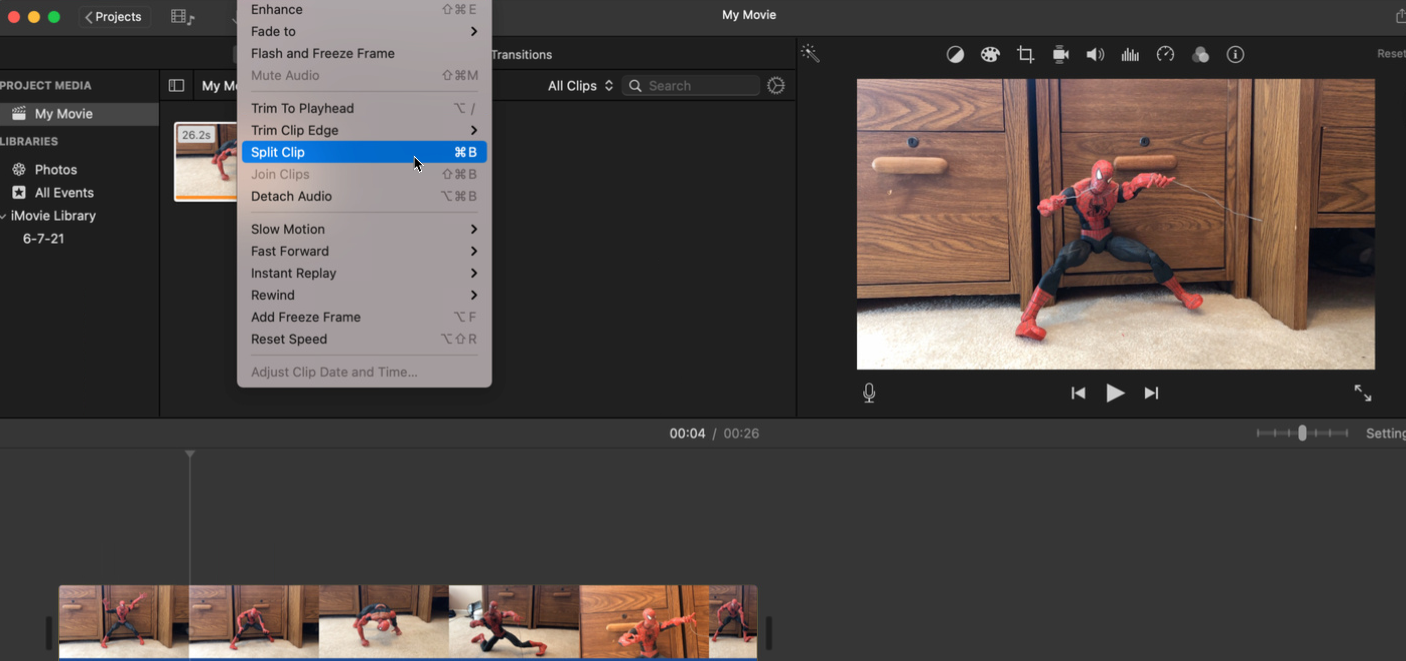The height and width of the screenshot is (661, 1406).
Task: Collapse the iMovie Library
Action: [4, 216]
